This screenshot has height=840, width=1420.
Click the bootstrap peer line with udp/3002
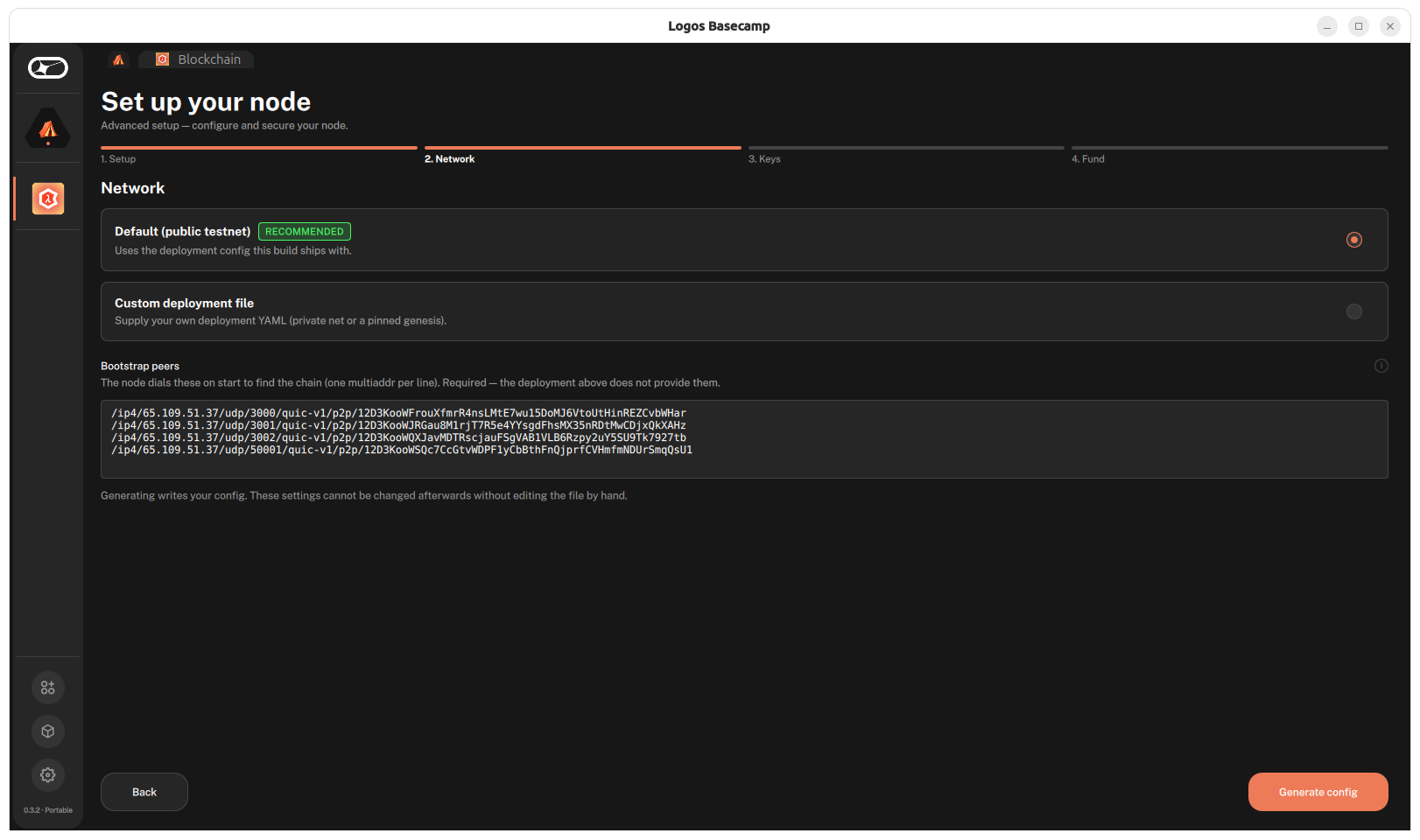398,437
